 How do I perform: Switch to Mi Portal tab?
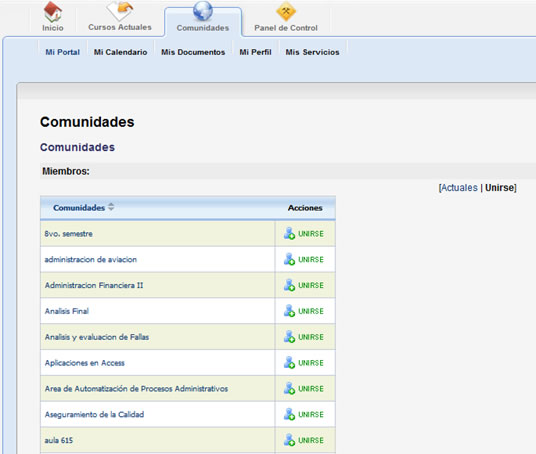[63, 52]
